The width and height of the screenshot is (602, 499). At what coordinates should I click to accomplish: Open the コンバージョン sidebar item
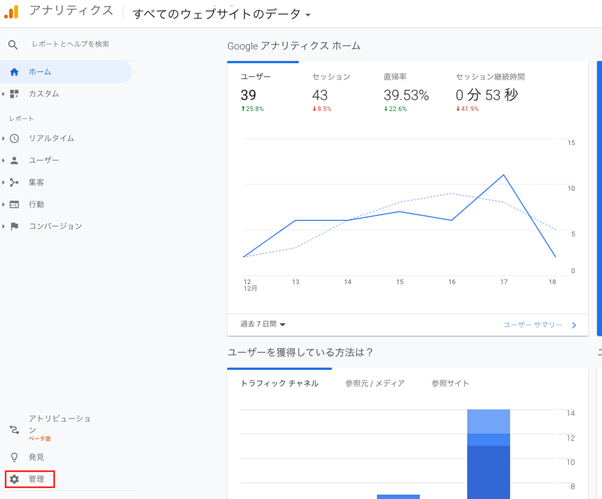click(x=56, y=226)
